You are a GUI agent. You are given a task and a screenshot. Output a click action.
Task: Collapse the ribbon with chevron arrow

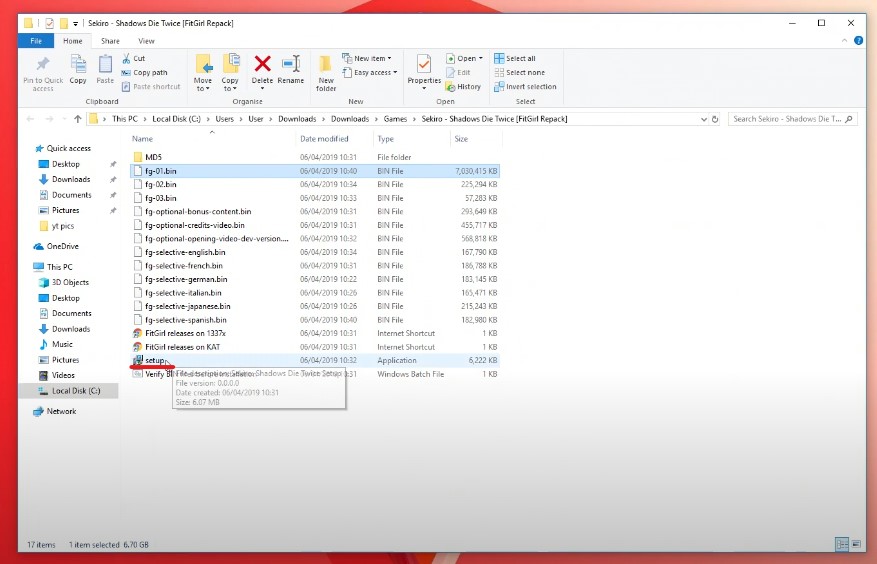pyautogui.click(x=845, y=40)
